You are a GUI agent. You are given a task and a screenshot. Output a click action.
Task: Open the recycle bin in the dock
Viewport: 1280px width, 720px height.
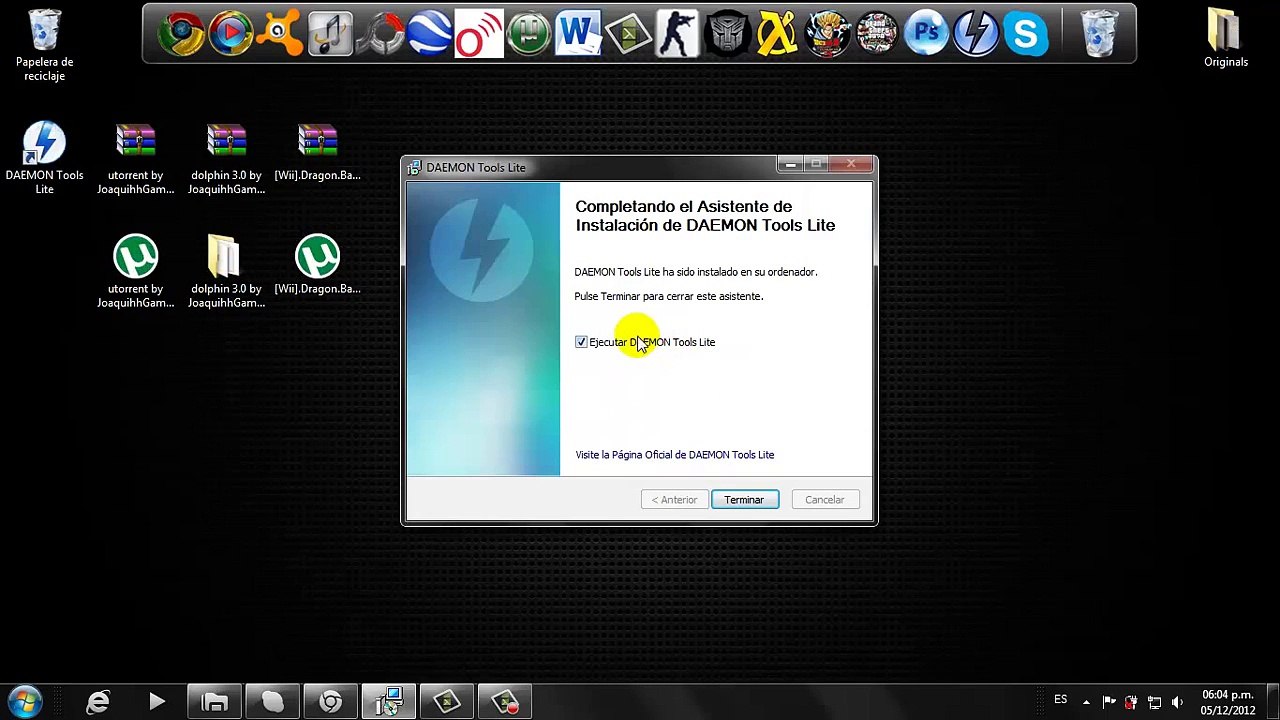pos(1099,34)
